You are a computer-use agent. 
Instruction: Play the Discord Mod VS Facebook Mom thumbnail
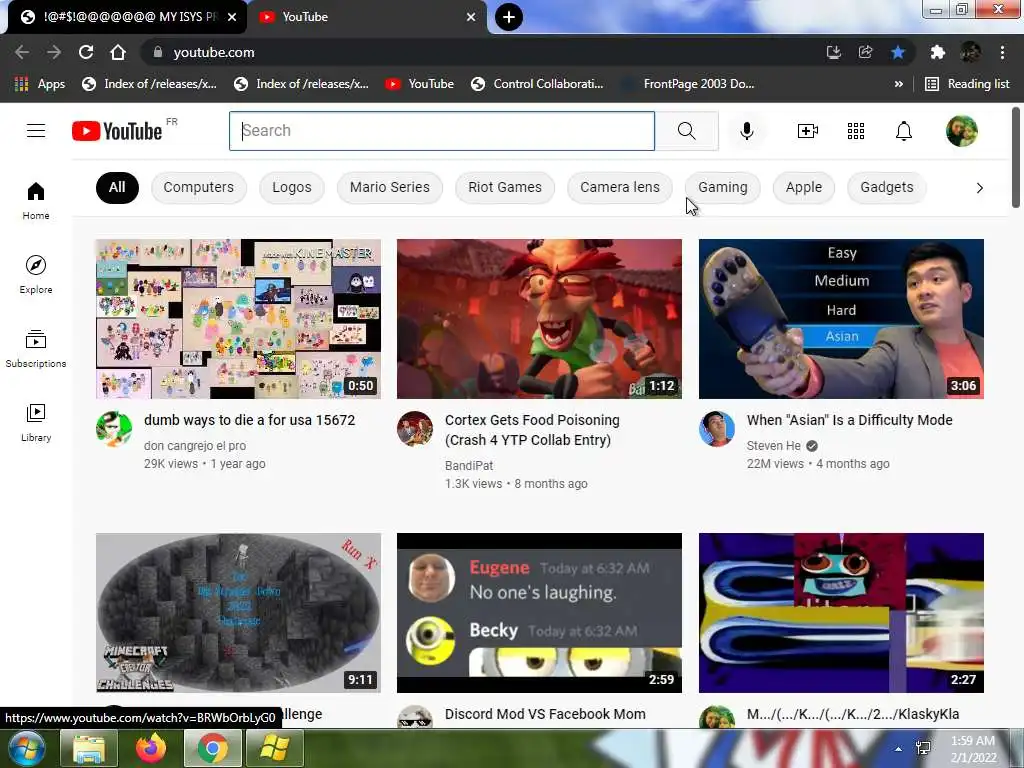pos(539,613)
